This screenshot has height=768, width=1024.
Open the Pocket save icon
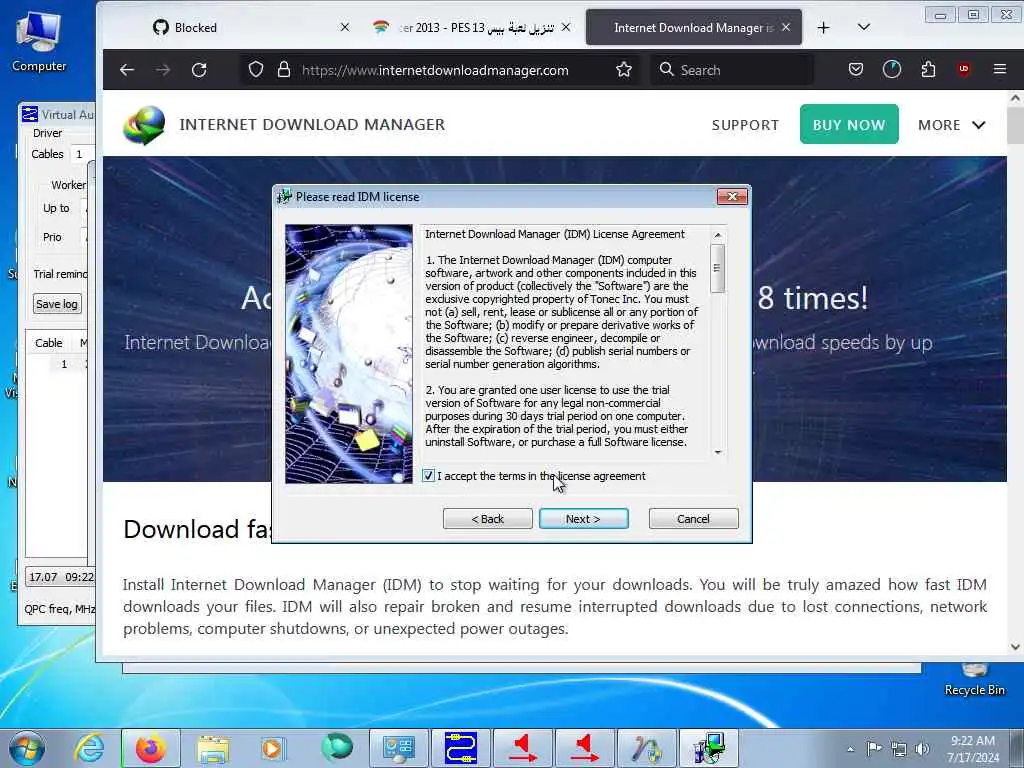pyautogui.click(x=856, y=69)
